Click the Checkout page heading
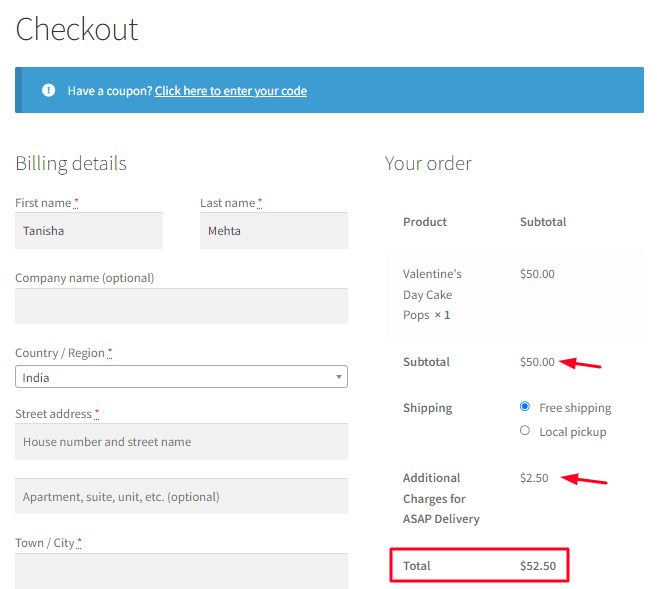The width and height of the screenshot is (657, 589). click(x=77, y=29)
